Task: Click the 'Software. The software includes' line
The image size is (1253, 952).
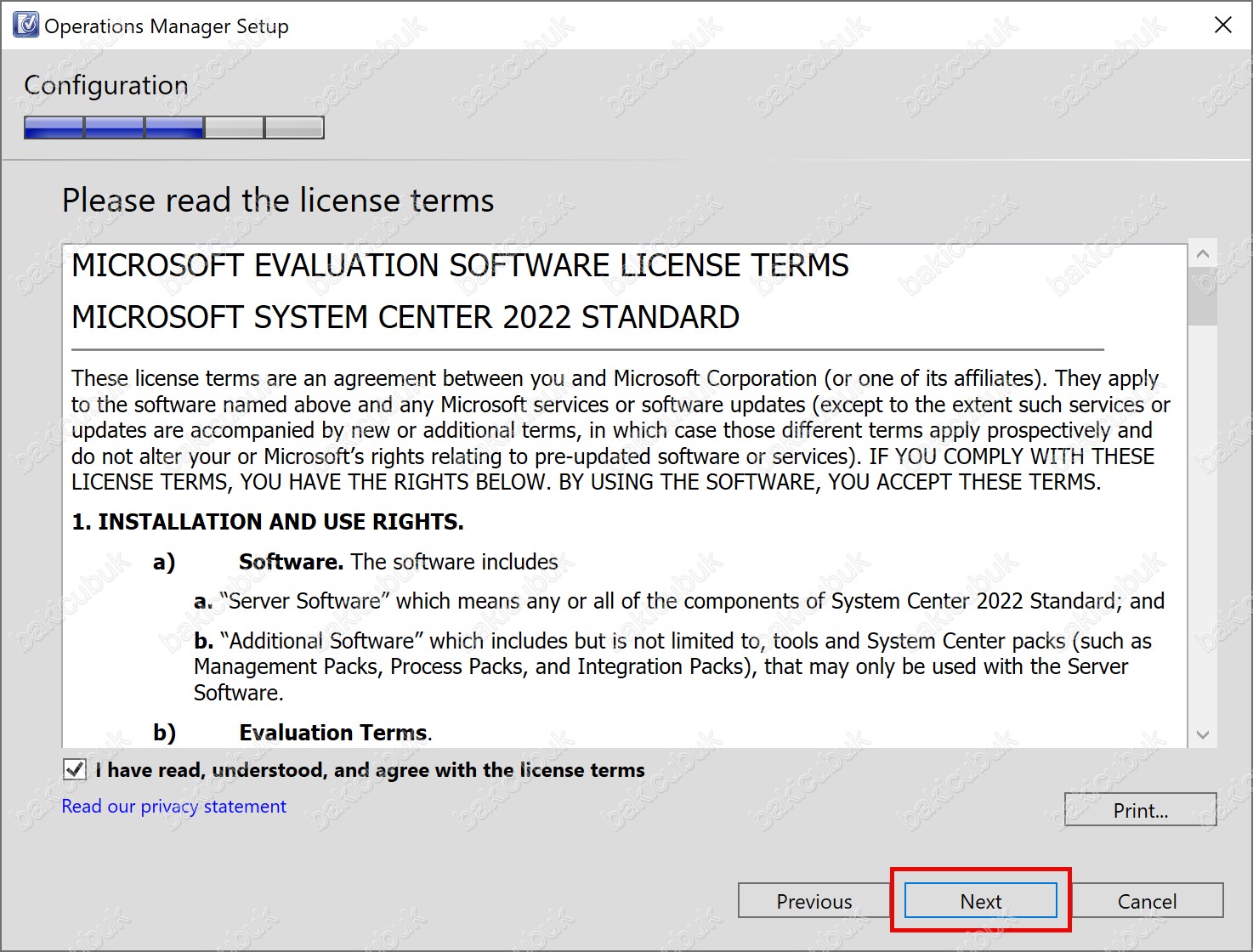Action: pos(399,562)
